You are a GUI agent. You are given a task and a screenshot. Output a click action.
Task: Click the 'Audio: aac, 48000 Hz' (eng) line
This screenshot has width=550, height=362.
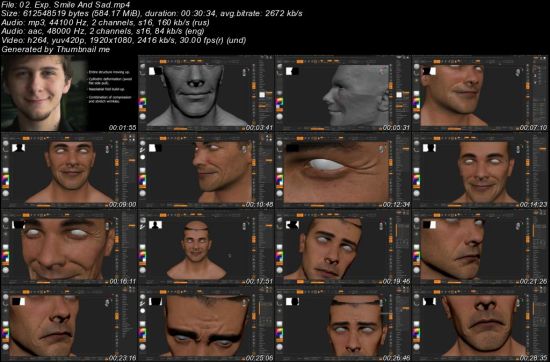(x=103, y=31)
